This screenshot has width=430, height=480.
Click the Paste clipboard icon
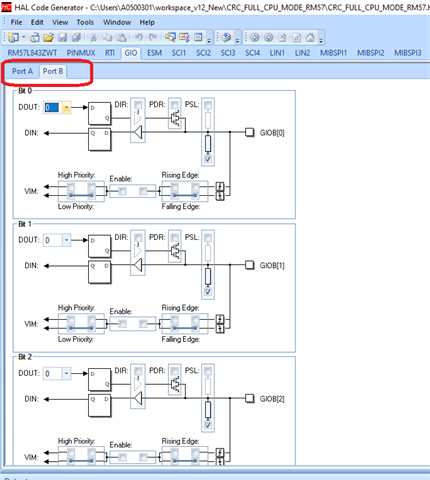click(x=122, y=37)
